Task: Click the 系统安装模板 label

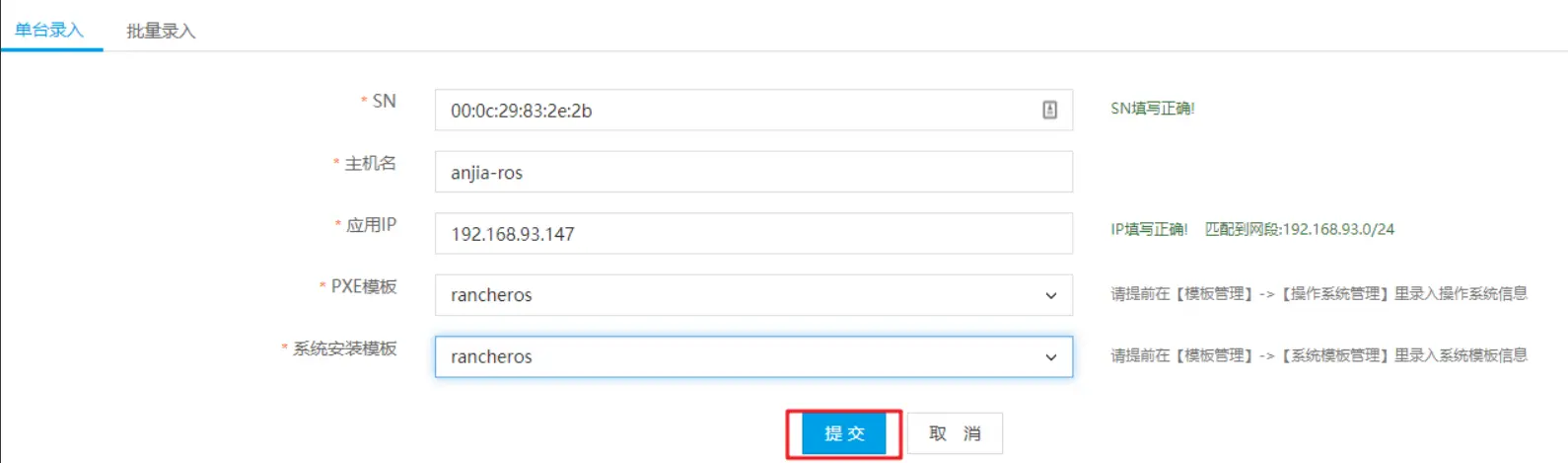Action: 344,348
